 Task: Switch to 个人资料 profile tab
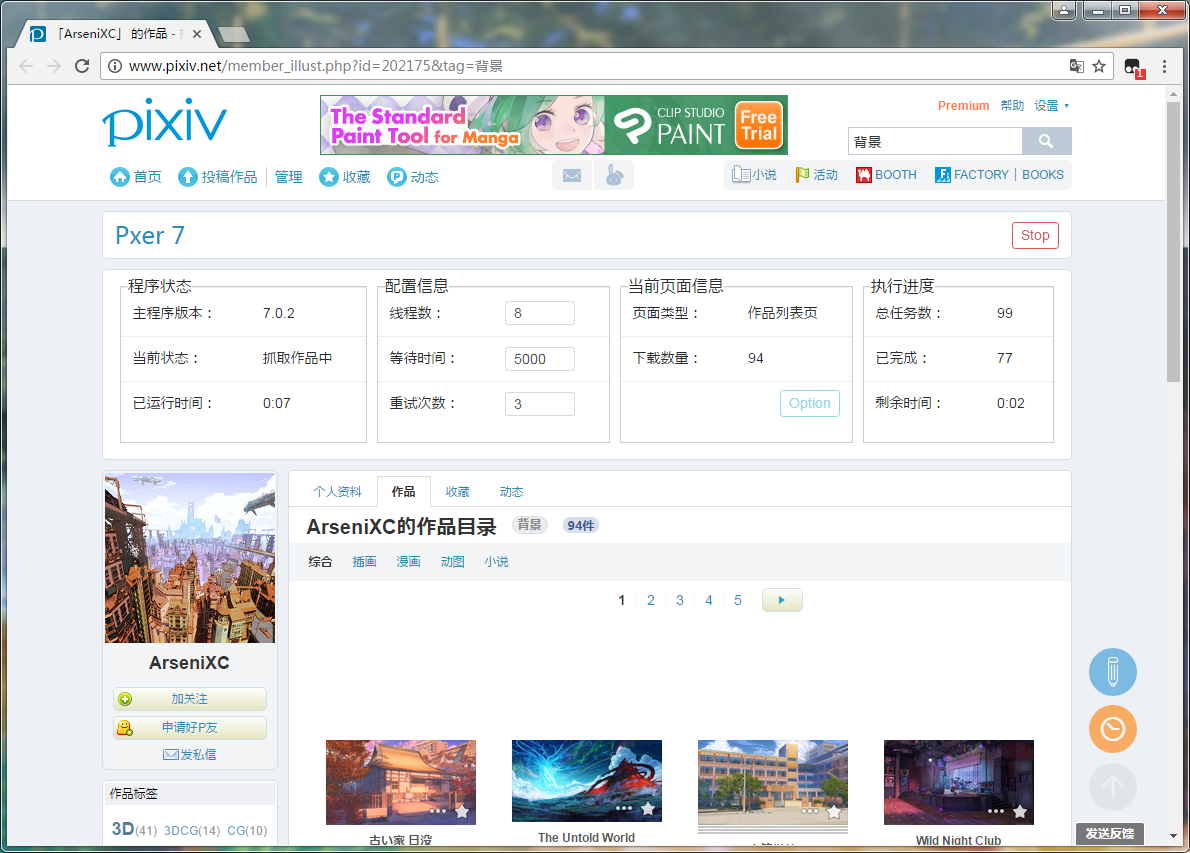click(x=338, y=492)
